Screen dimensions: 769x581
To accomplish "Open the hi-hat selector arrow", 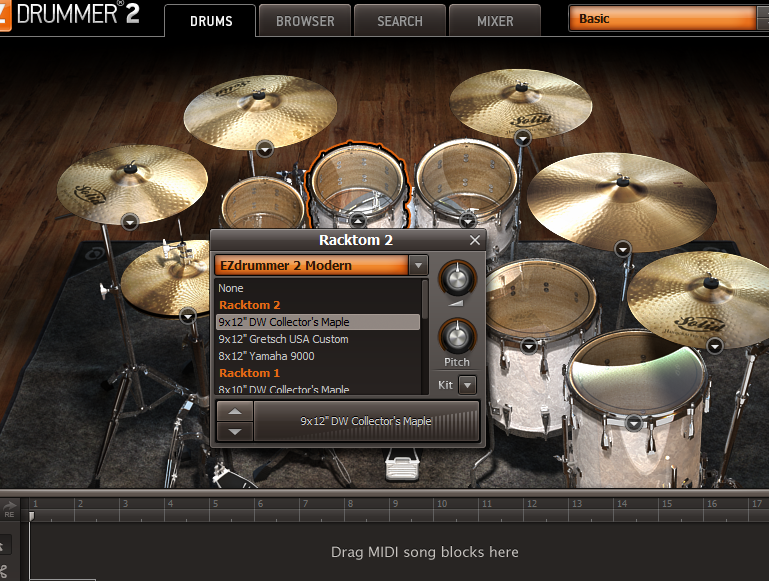I will 188,316.
